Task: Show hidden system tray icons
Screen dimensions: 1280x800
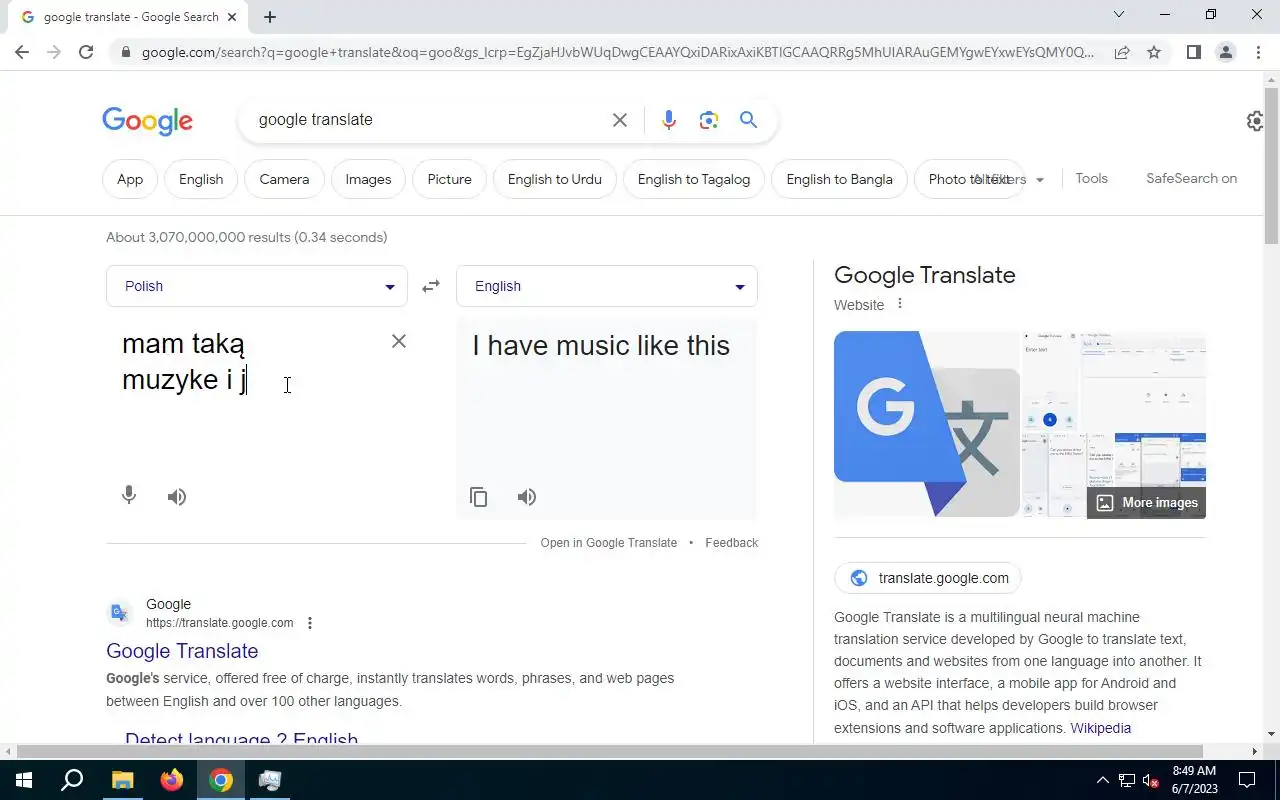Action: pos(1102,780)
